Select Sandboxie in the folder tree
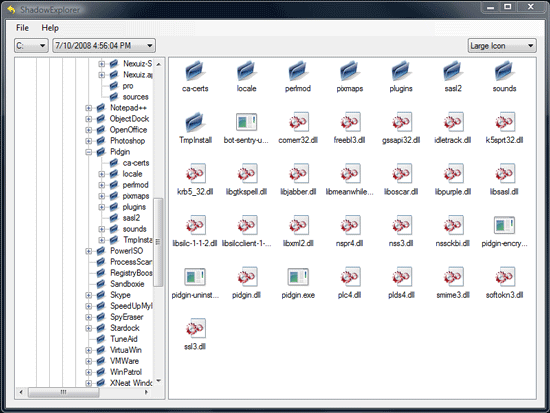550x413 pixels. click(127, 284)
